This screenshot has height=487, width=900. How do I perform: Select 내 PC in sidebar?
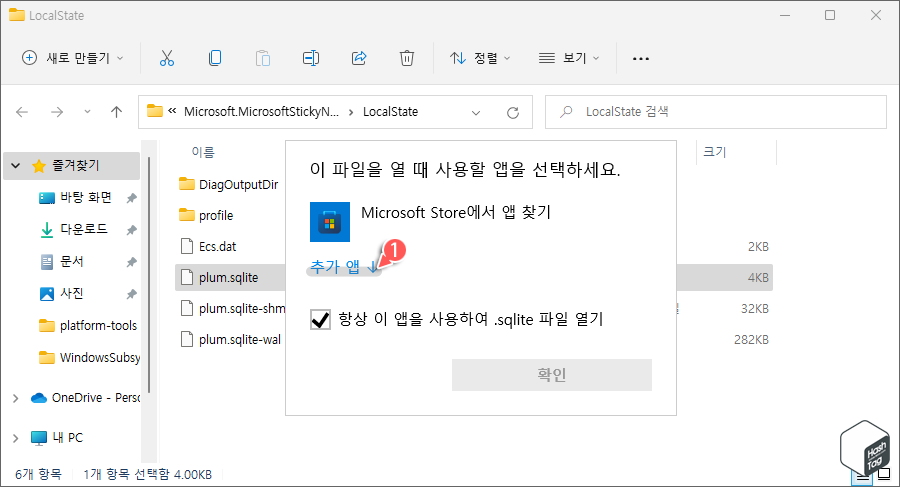[68, 438]
